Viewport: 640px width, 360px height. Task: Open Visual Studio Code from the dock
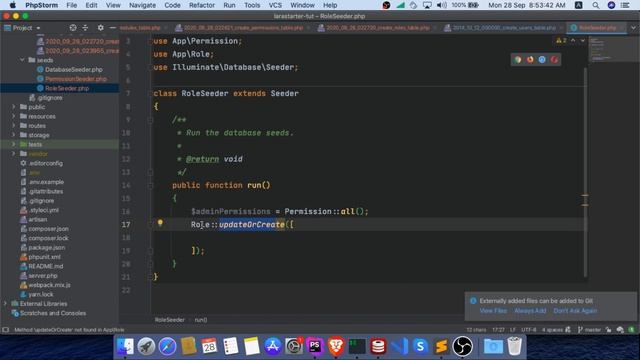[399, 346]
